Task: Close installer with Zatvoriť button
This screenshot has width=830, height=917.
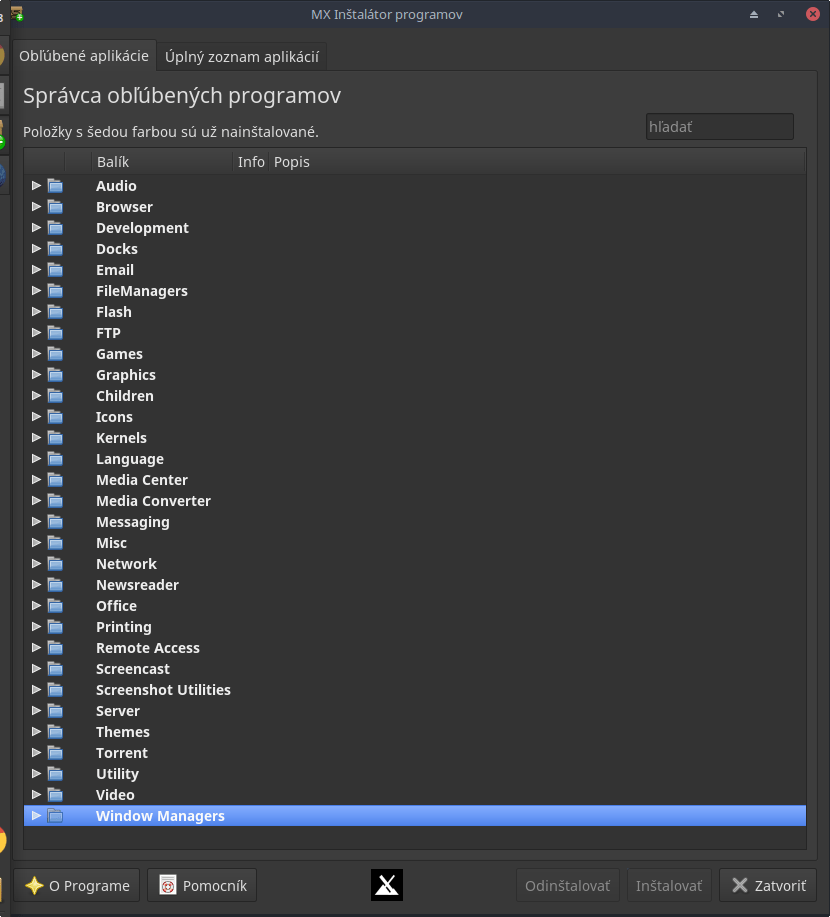Action: [768, 885]
